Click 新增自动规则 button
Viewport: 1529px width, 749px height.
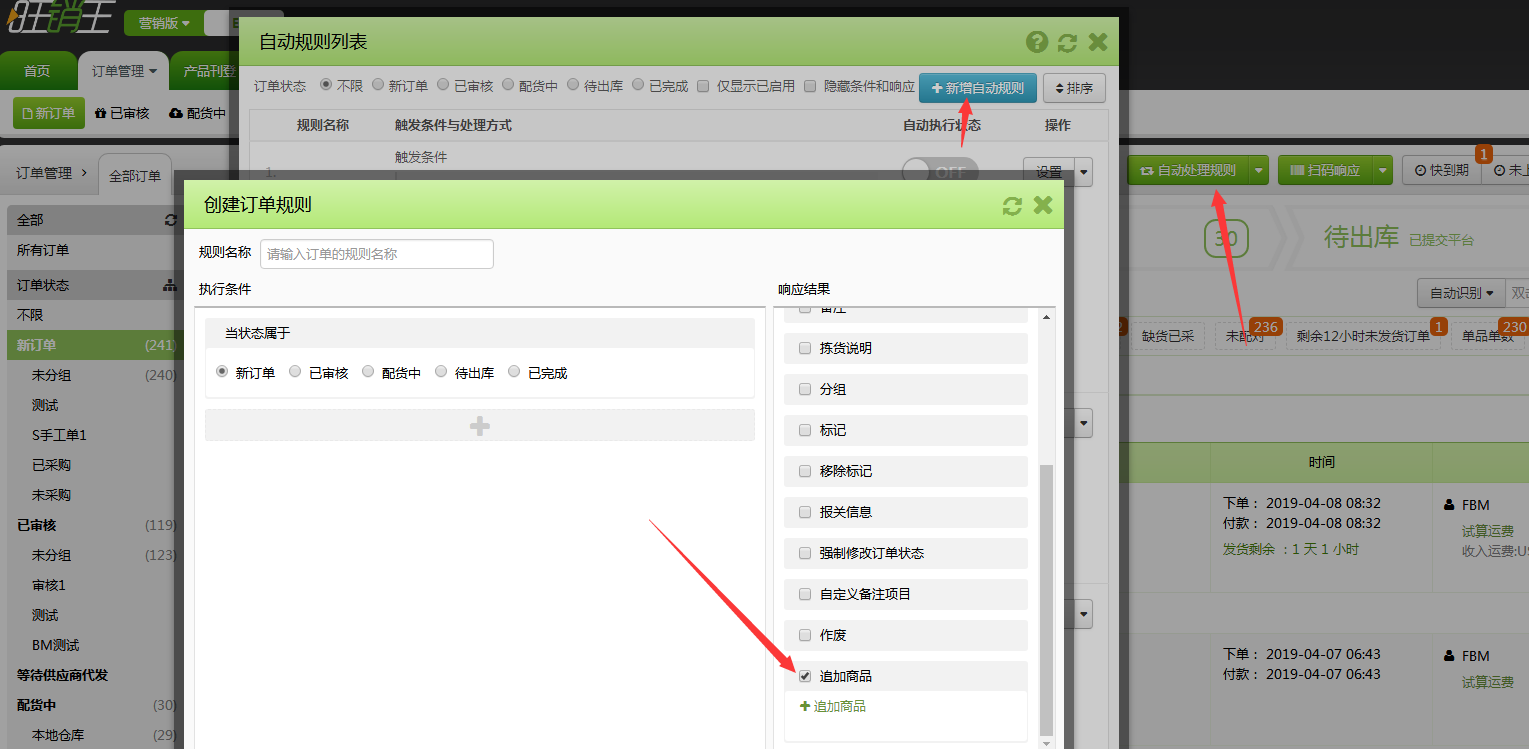click(x=977, y=88)
